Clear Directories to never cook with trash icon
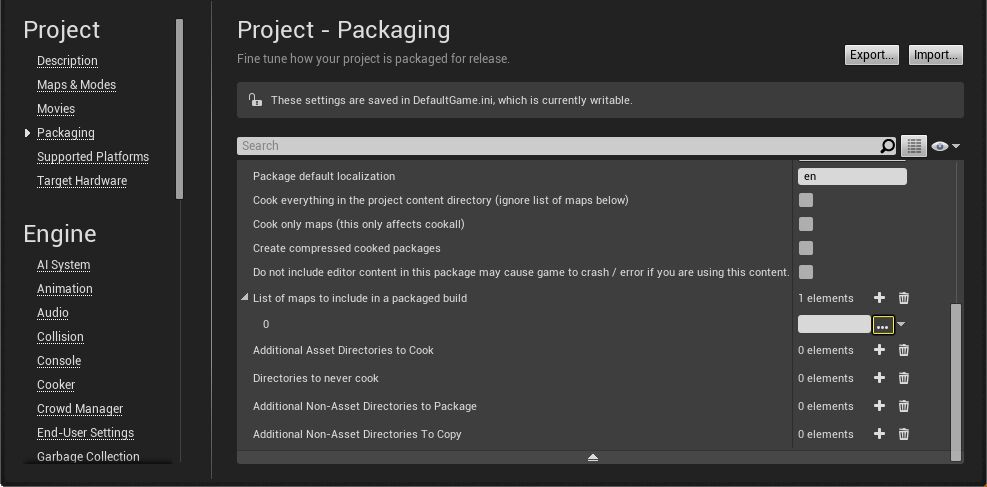The height and width of the screenshot is (487, 987). [904, 378]
